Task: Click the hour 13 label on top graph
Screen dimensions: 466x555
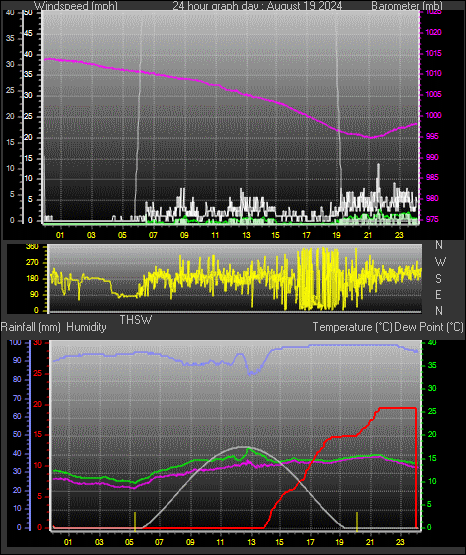Action: coord(246,235)
